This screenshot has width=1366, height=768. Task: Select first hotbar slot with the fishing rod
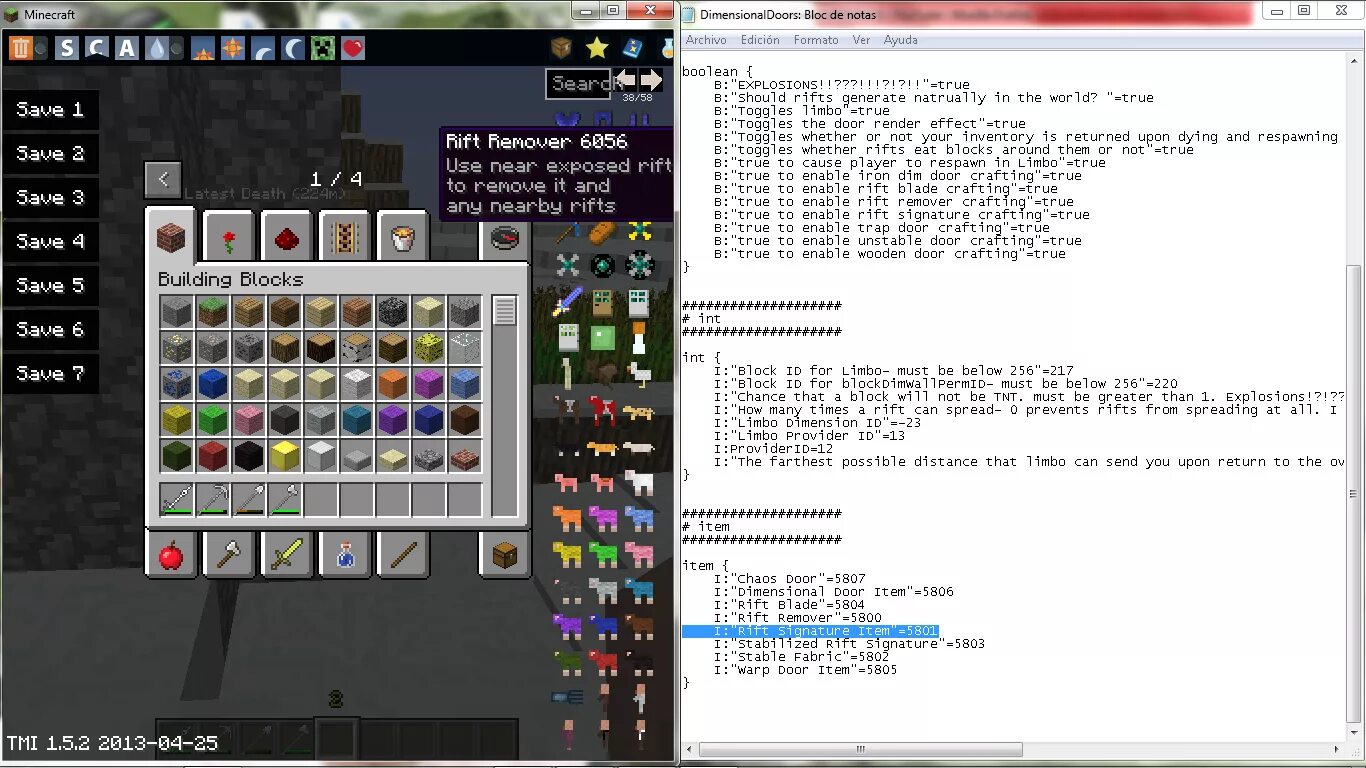coord(176,500)
